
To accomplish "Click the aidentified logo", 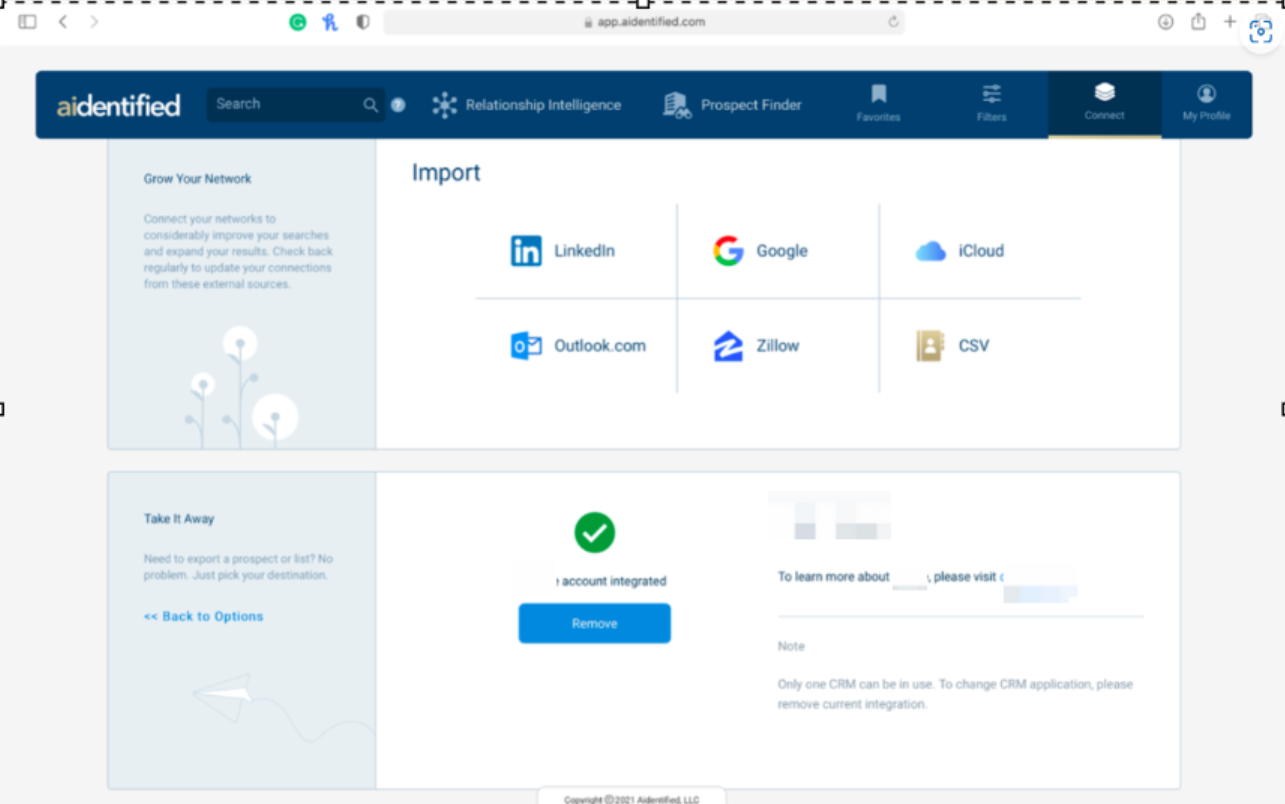I will pos(118,106).
